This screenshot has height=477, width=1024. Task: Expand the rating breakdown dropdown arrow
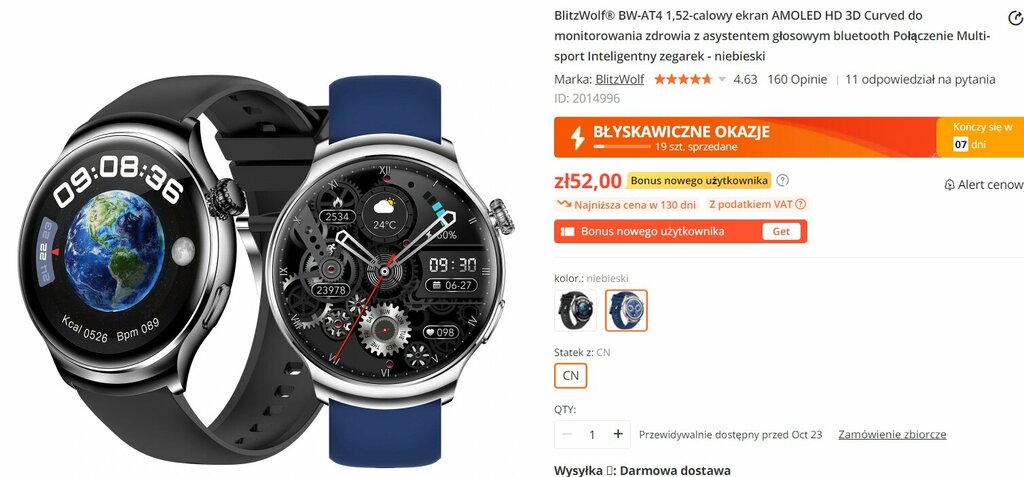[722, 80]
